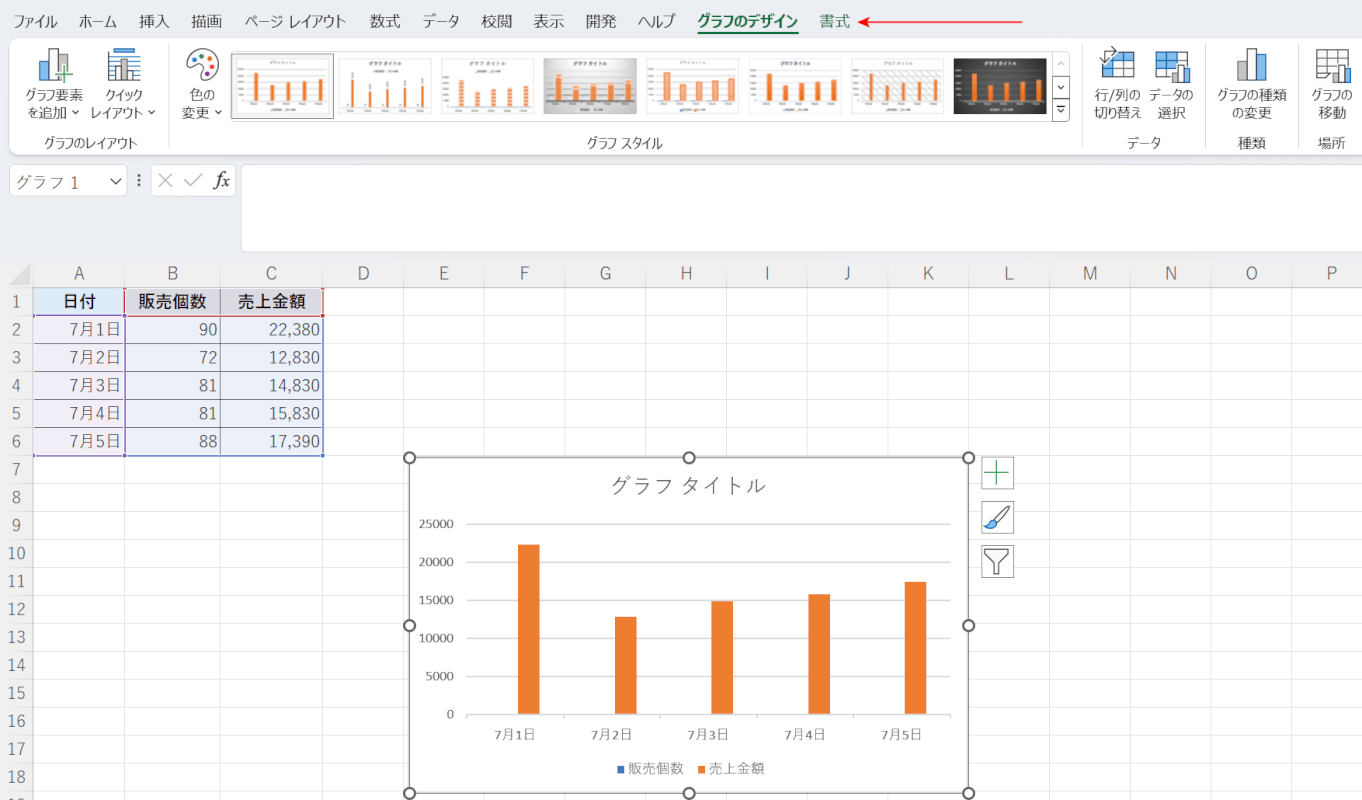Screen dimensions: 1362x800
Task: Click the chart styles gallery up arrow
Action: tap(1061, 64)
